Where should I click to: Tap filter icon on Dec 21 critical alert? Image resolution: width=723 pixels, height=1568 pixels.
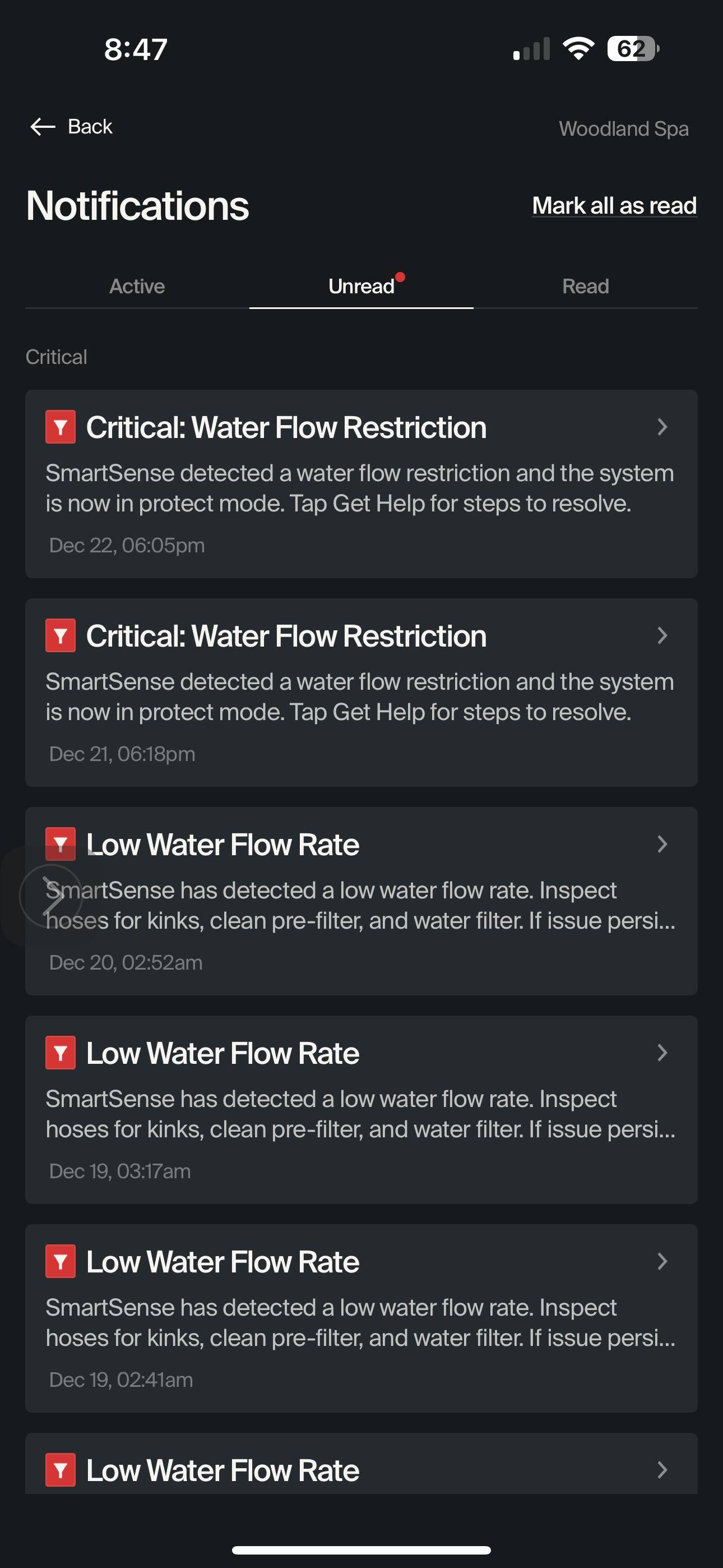pyautogui.click(x=61, y=635)
